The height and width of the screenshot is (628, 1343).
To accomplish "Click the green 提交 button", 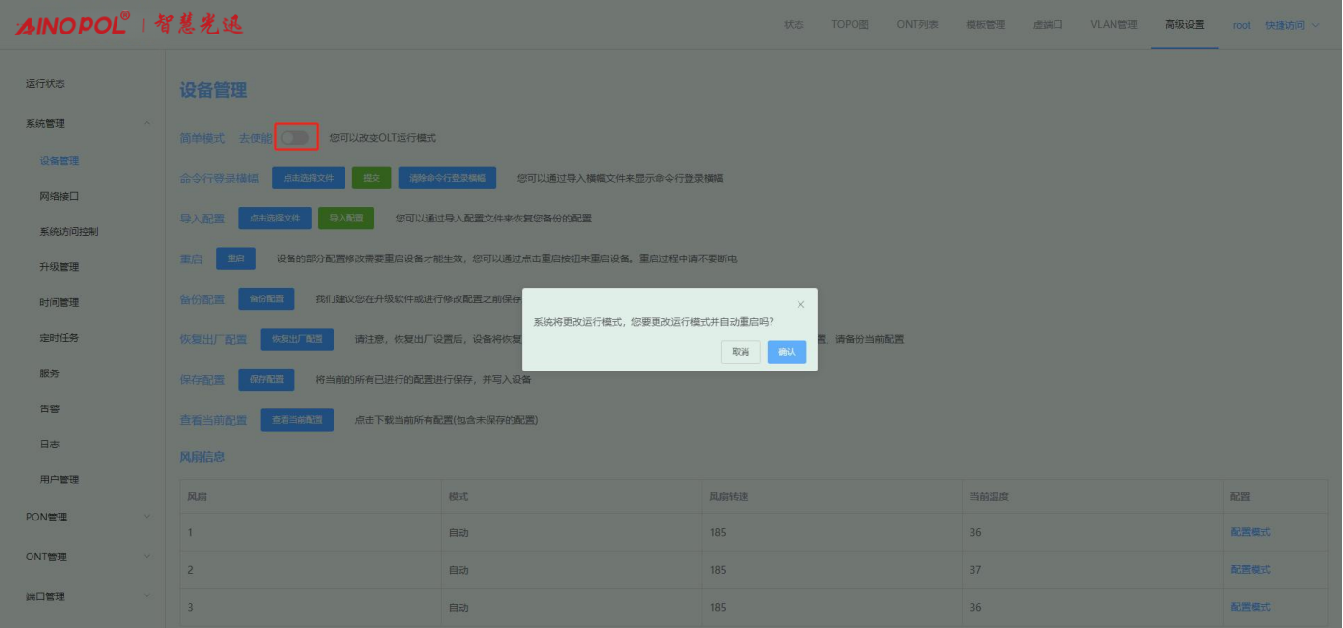I will pos(371,178).
